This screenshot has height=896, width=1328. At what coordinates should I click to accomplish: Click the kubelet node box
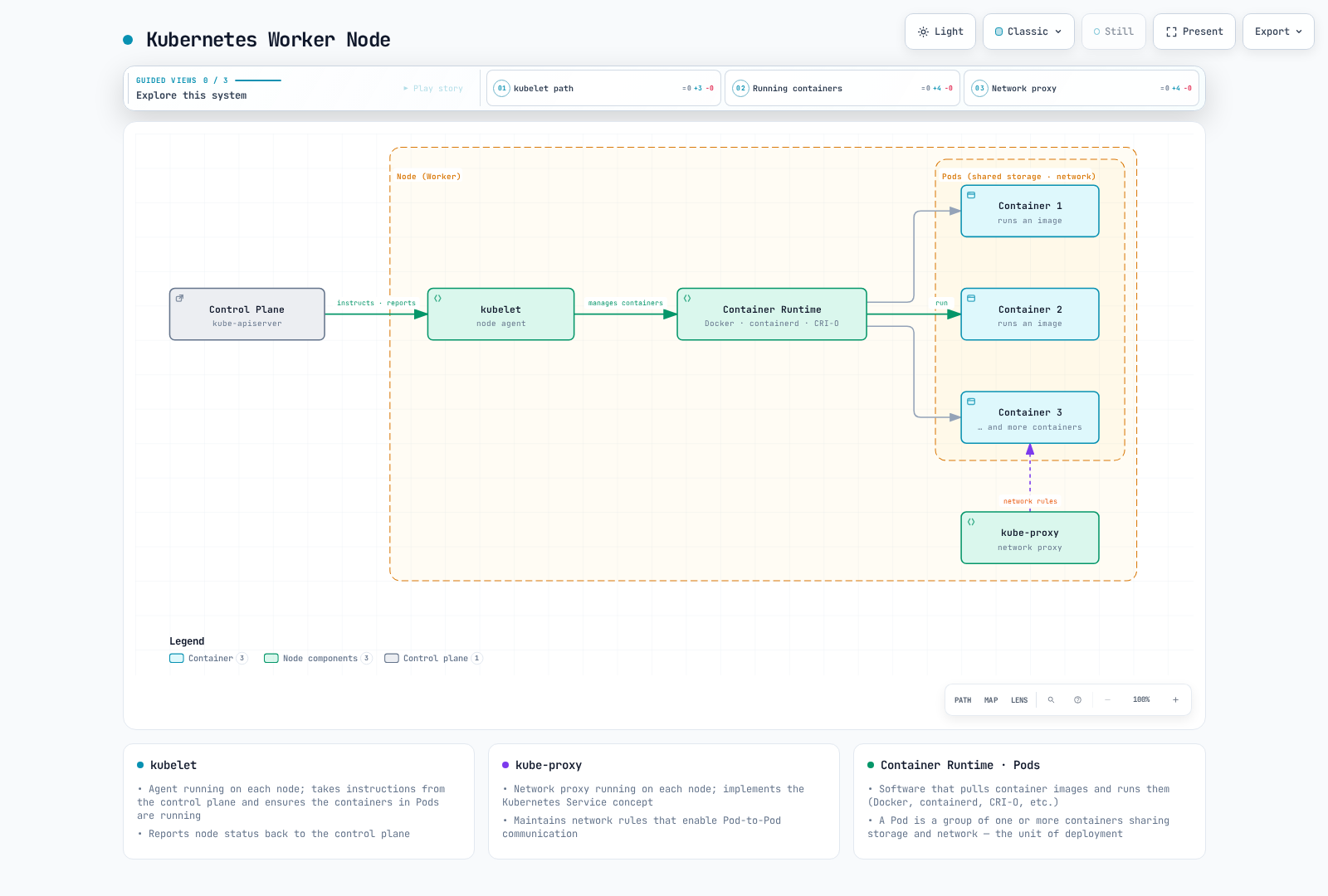(501, 314)
